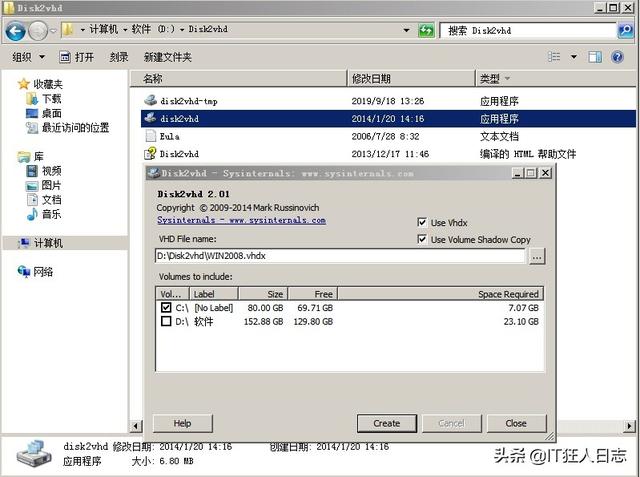Open 桌面 in navigation pane
Screen dimensions: 640x477
click(44, 113)
